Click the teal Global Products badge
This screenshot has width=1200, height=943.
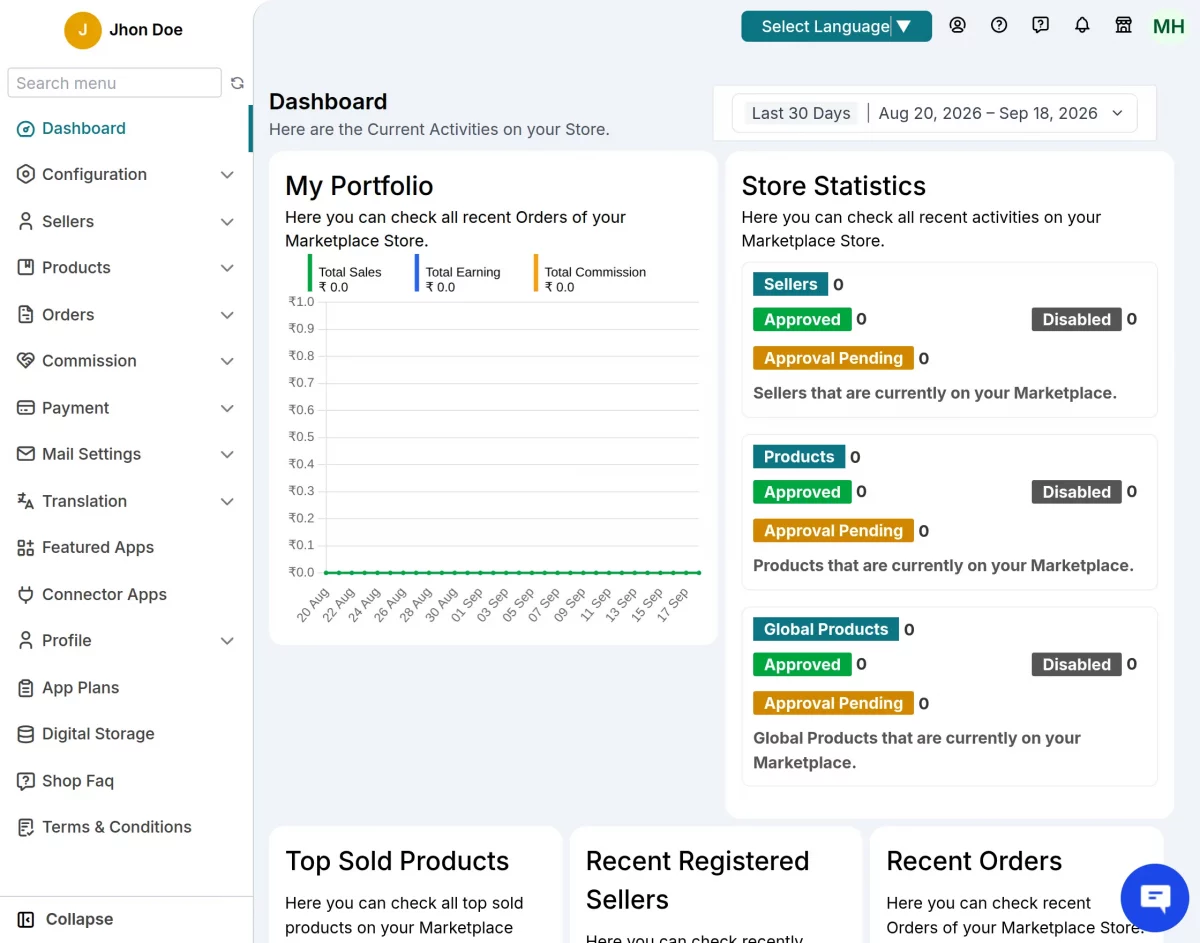tap(826, 629)
